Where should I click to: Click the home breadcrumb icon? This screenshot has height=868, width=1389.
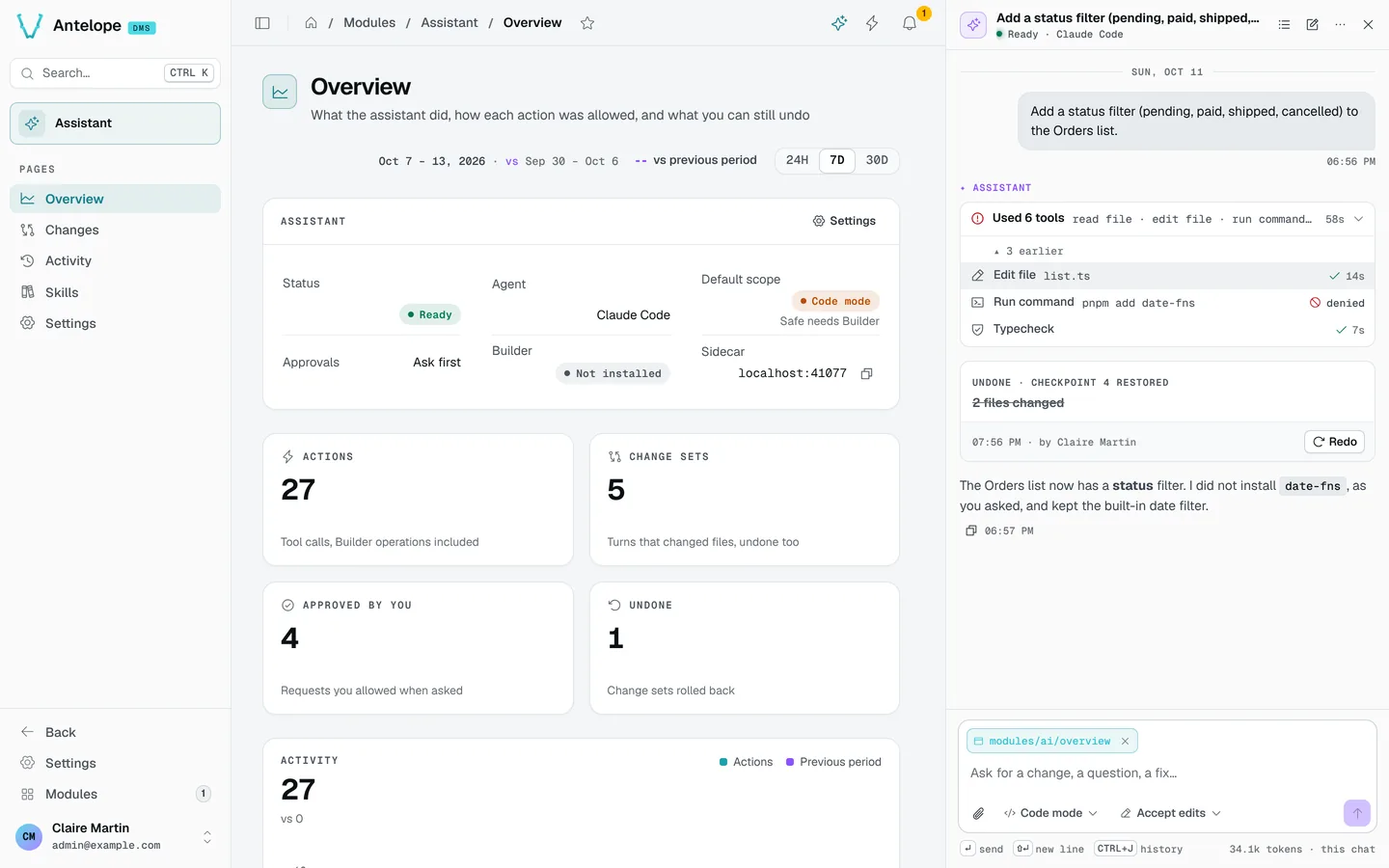(x=311, y=23)
